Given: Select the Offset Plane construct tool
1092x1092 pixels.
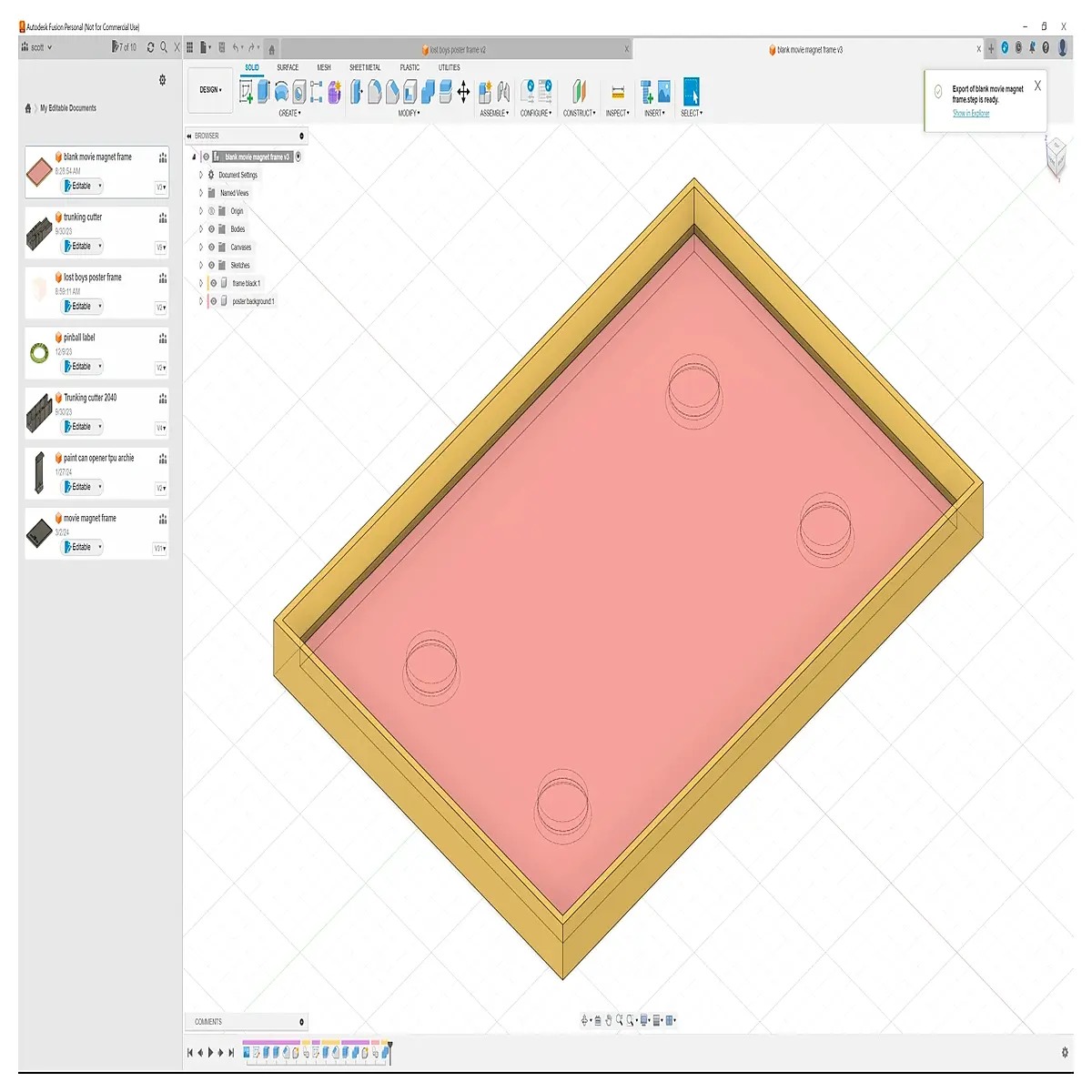Looking at the screenshot, I should pyautogui.click(x=579, y=91).
